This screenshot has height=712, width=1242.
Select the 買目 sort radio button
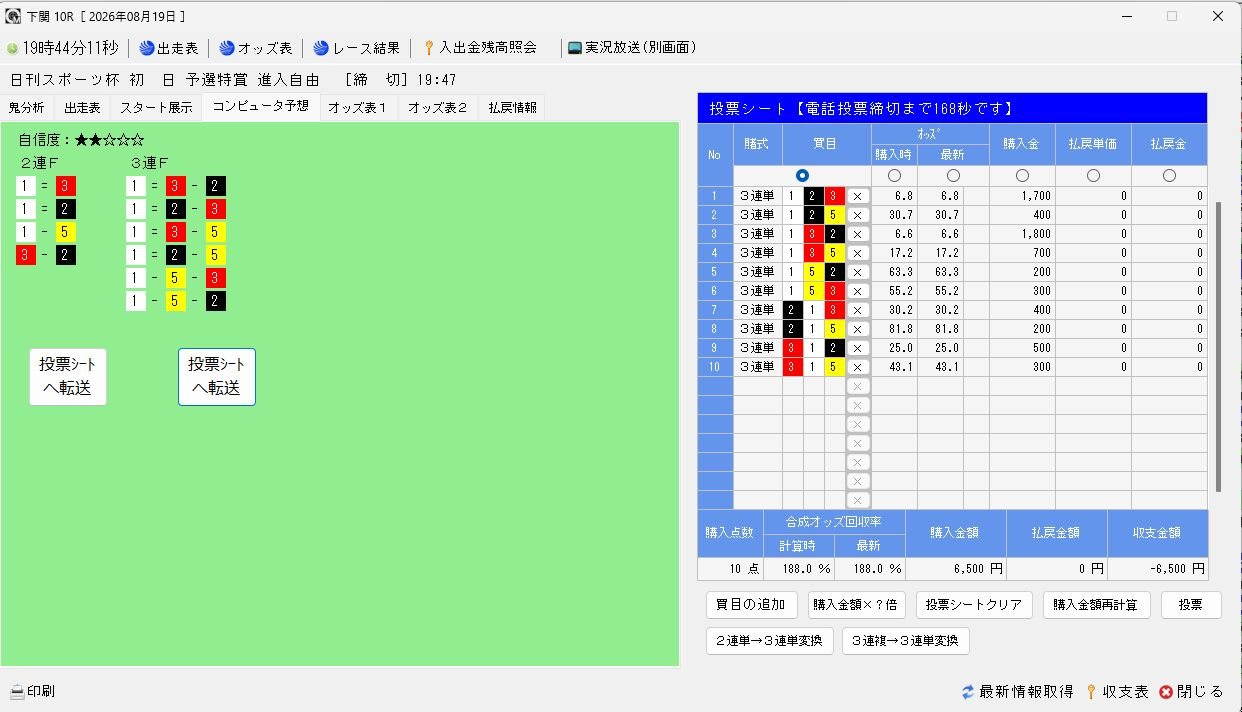coord(802,176)
